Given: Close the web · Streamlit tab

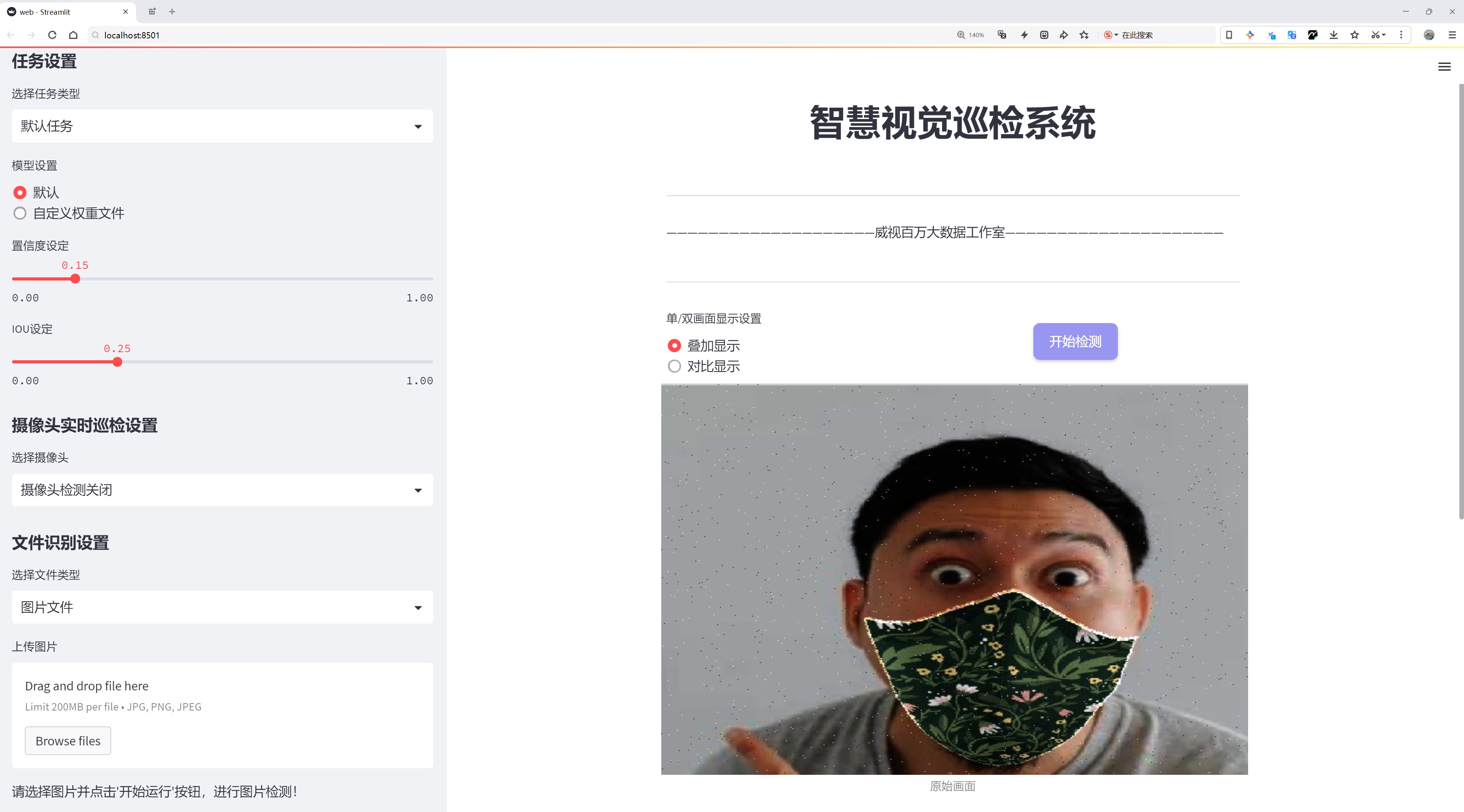Looking at the screenshot, I should (126, 11).
